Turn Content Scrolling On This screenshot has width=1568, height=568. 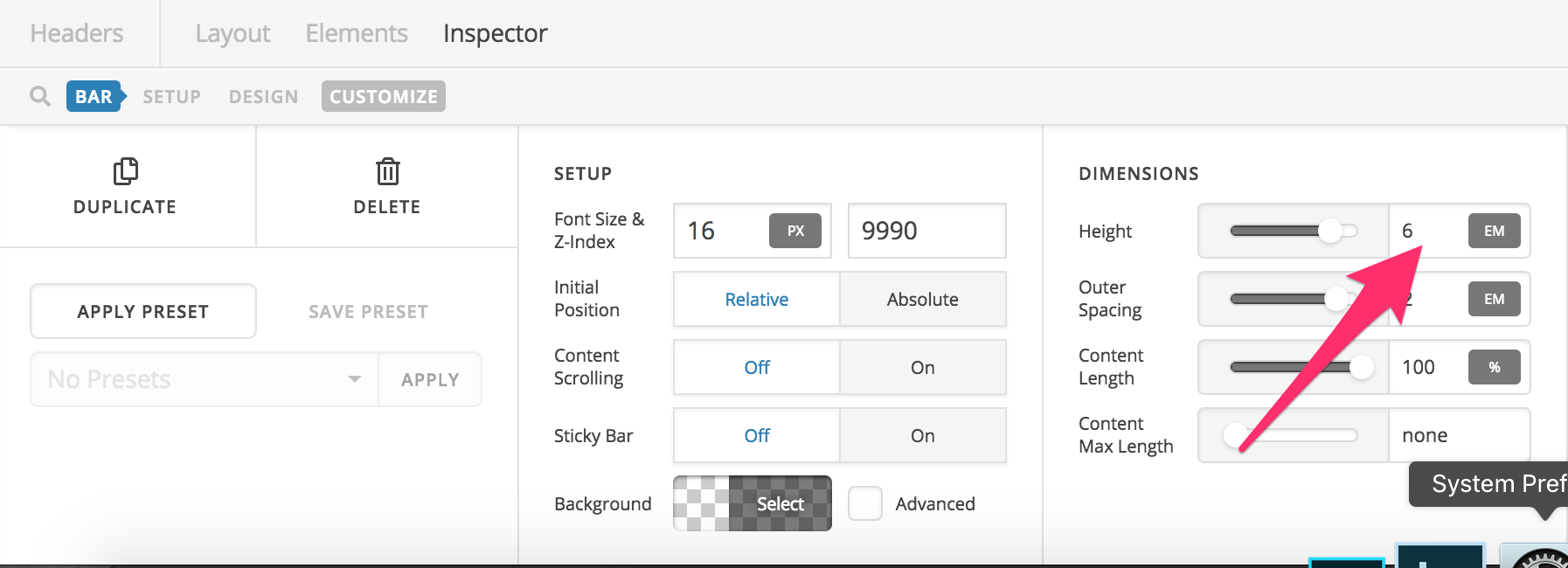922,367
